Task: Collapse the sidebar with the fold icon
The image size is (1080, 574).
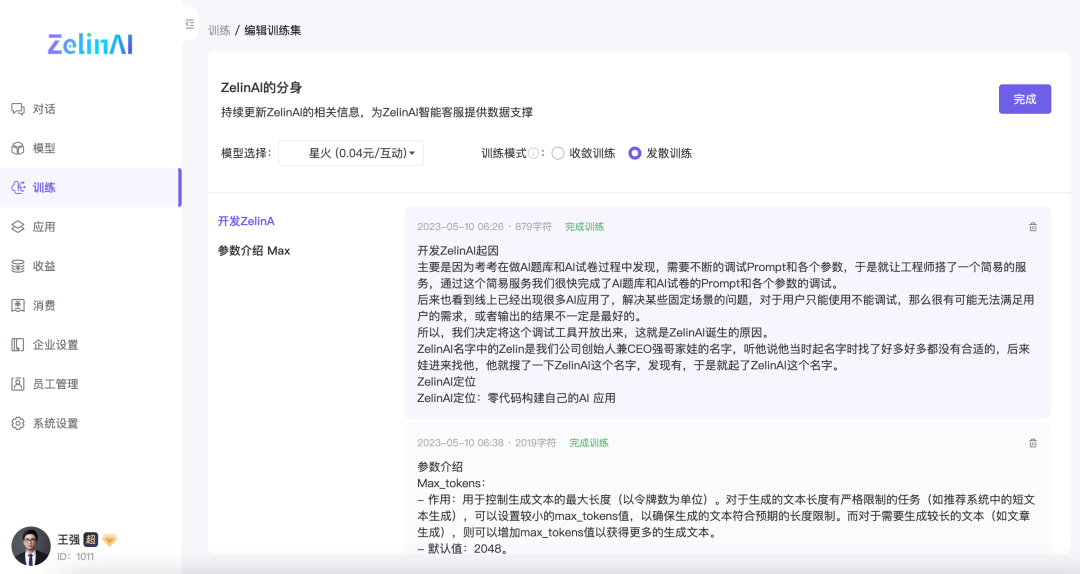Action: pos(189,24)
